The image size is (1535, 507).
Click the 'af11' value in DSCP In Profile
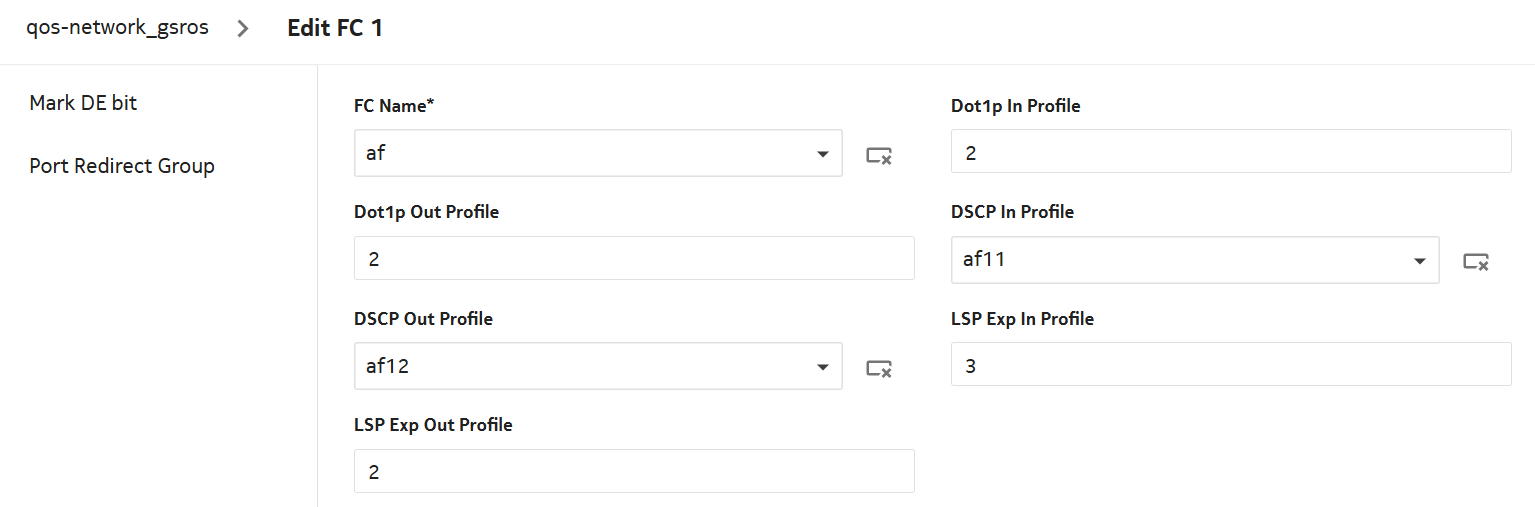(984, 260)
